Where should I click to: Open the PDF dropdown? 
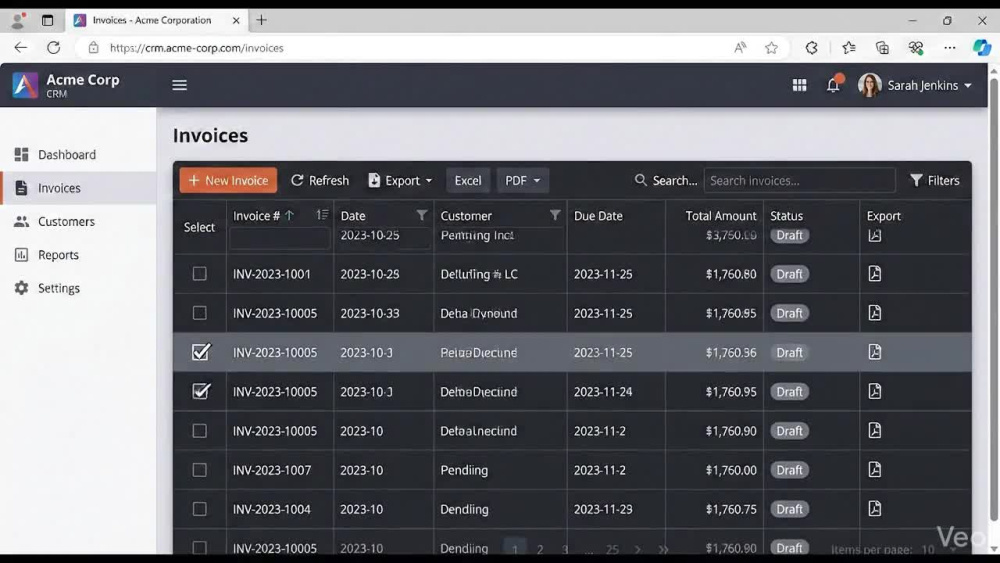coord(522,180)
